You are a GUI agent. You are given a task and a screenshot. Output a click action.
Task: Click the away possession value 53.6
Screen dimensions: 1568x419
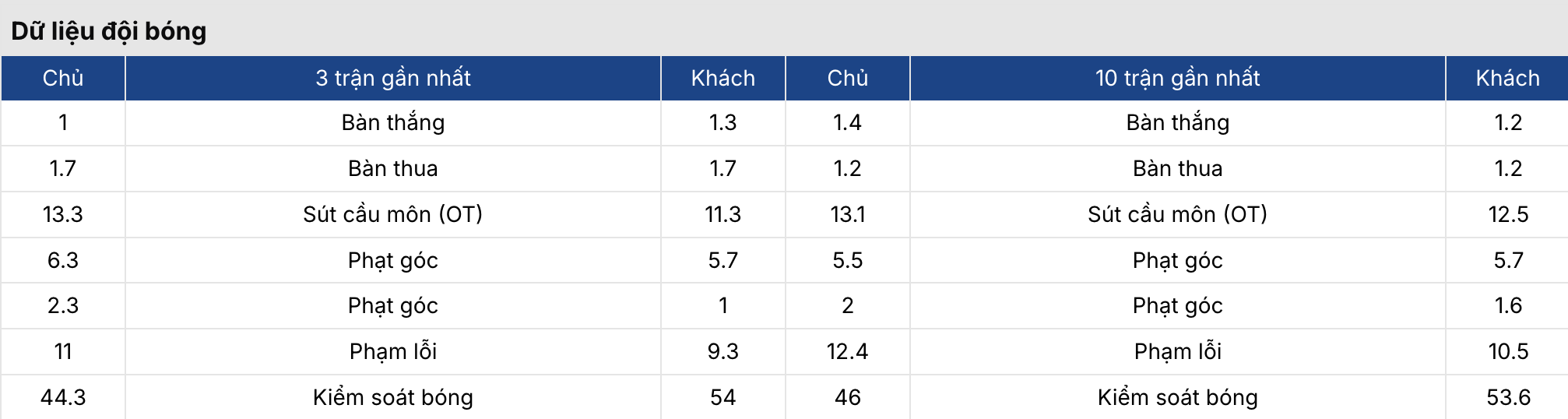click(x=1508, y=397)
